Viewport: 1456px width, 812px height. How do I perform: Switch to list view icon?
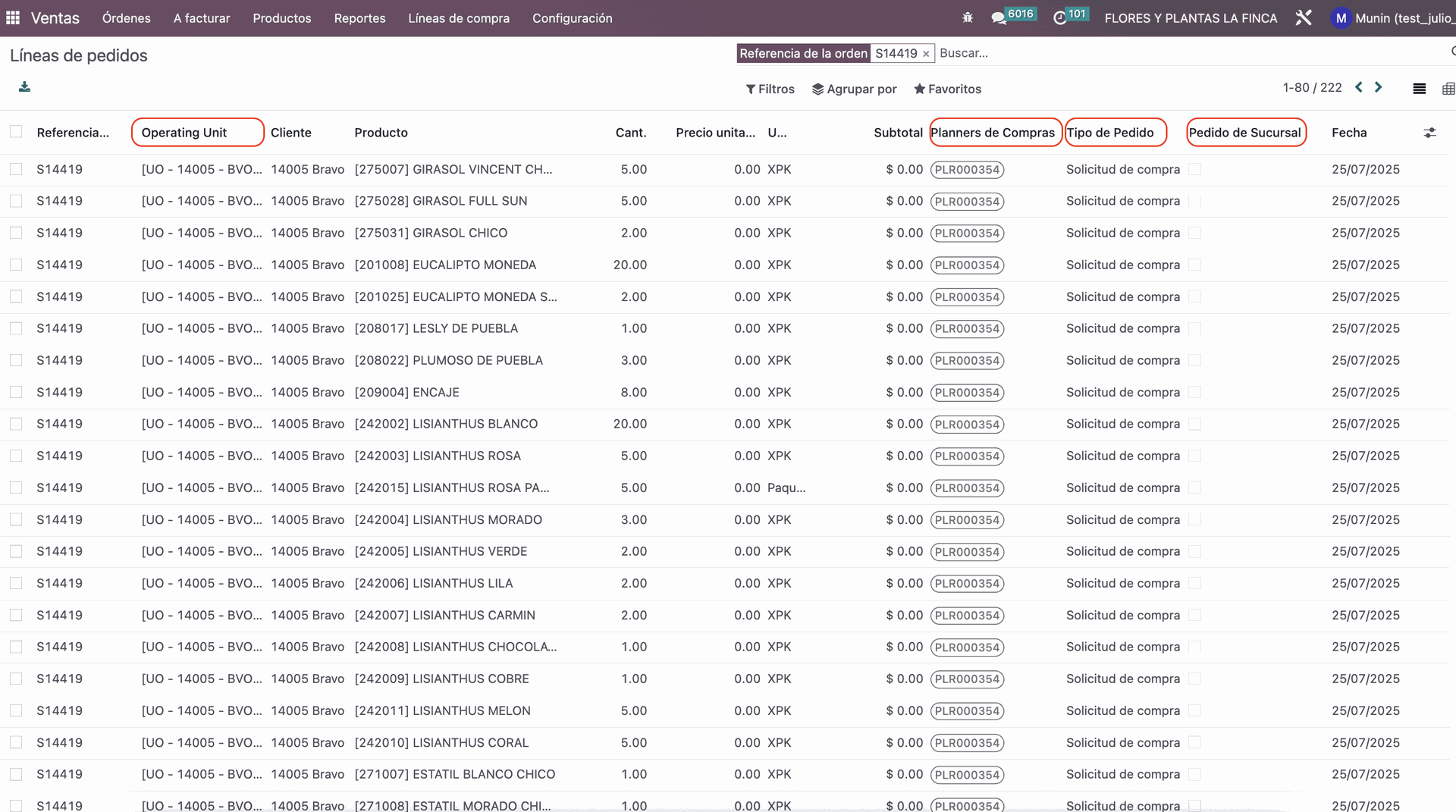click(1420, 89)
